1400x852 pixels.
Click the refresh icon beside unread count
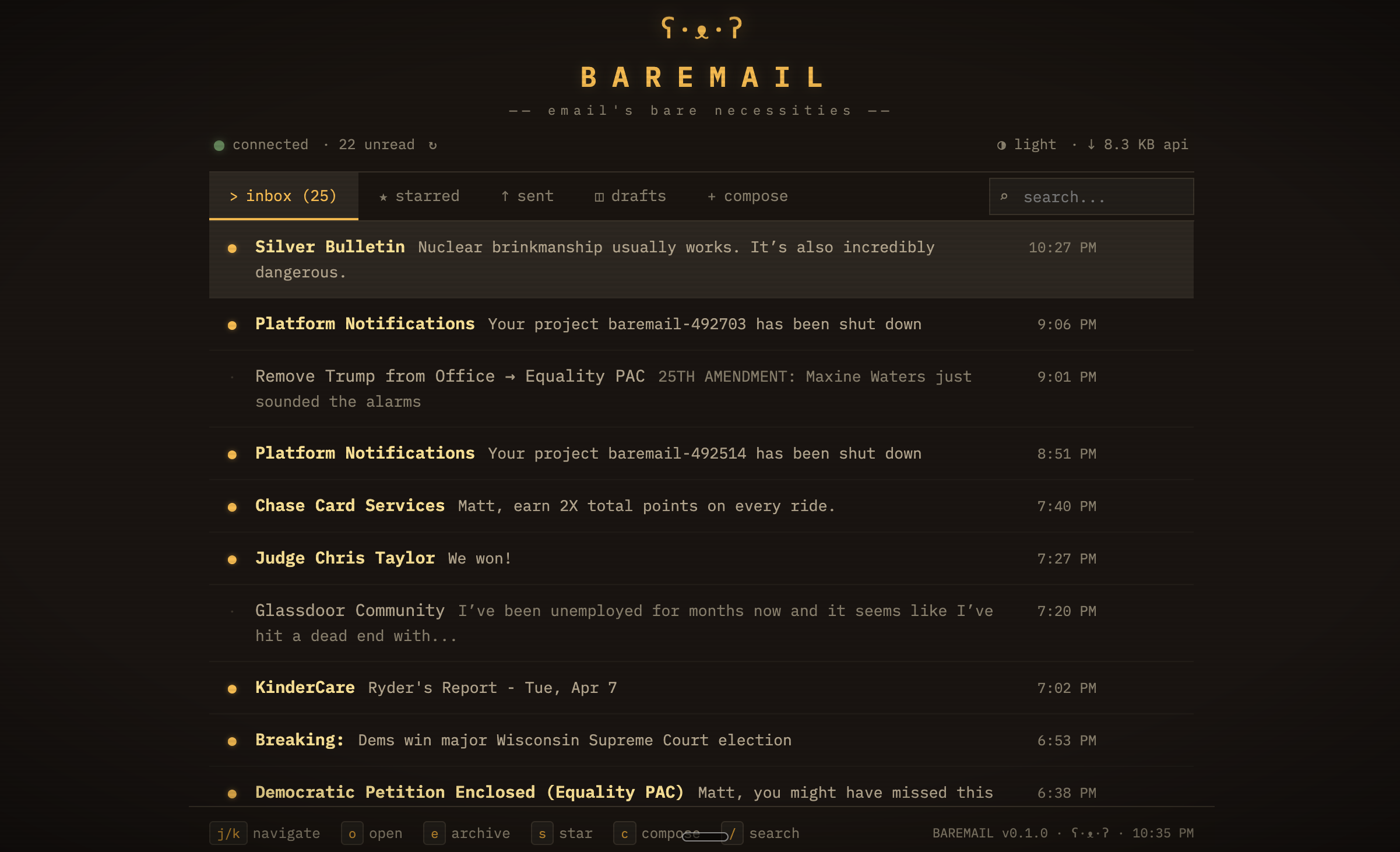(432, 145)
